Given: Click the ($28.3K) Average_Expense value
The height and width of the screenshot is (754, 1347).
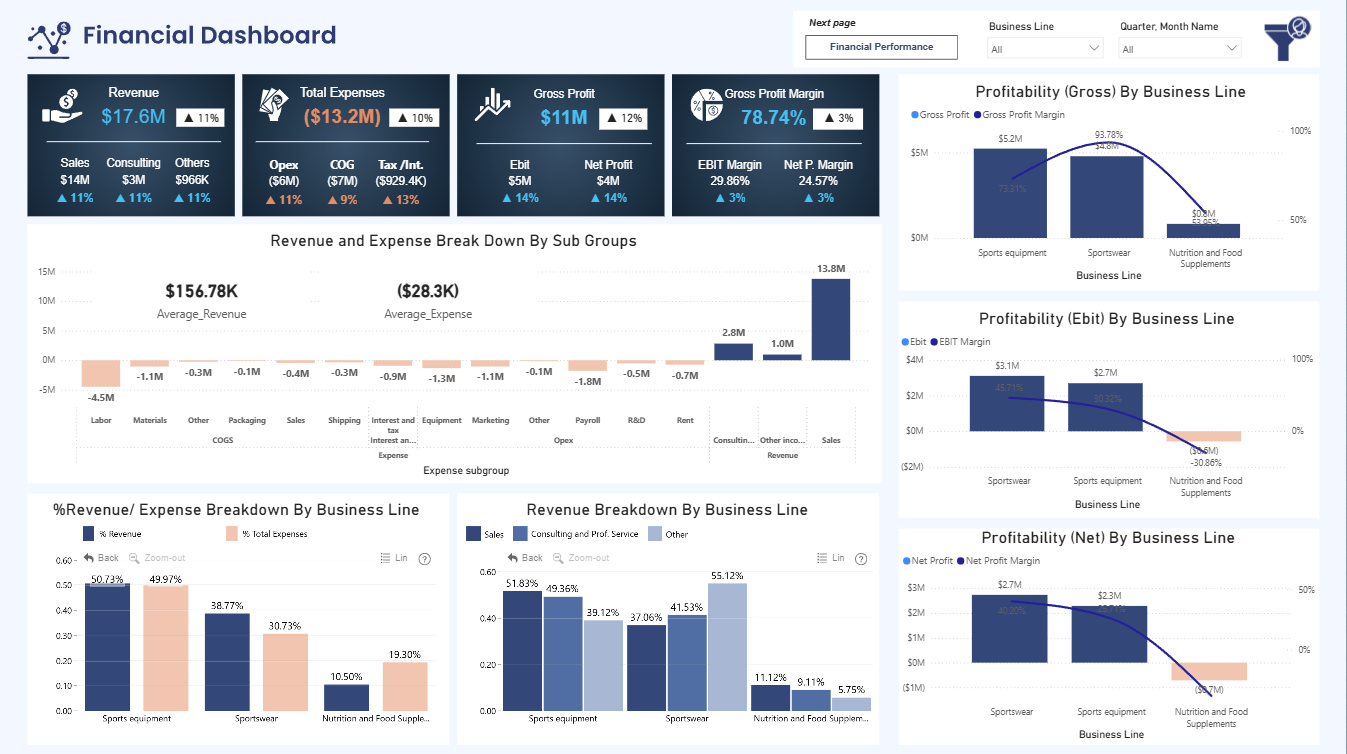Looking at the screenshot, I should [427, 291].
